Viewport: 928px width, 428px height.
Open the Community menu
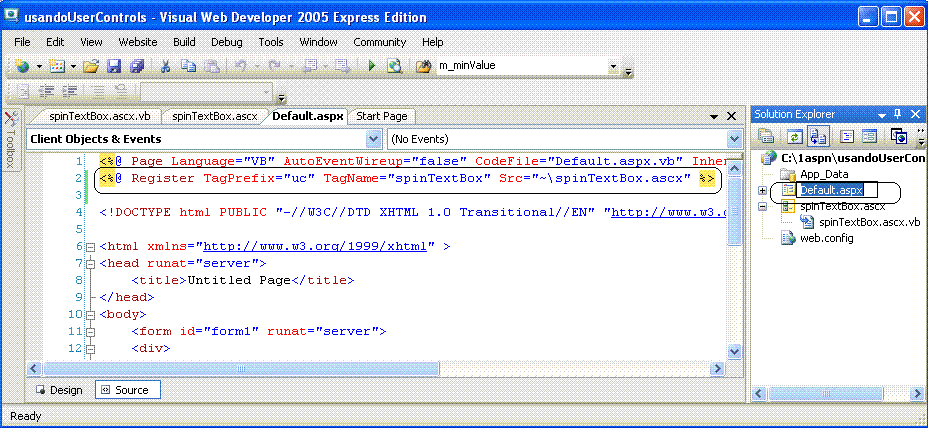click(379, 42)
